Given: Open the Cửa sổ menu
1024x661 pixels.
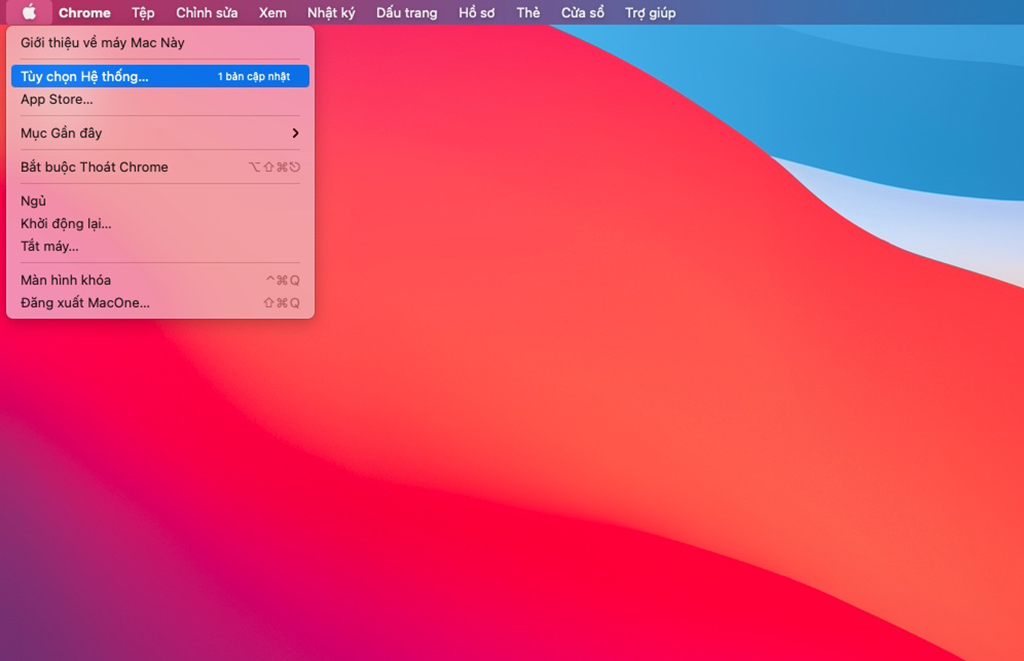Looking at the screenshot, I should 583,12.
